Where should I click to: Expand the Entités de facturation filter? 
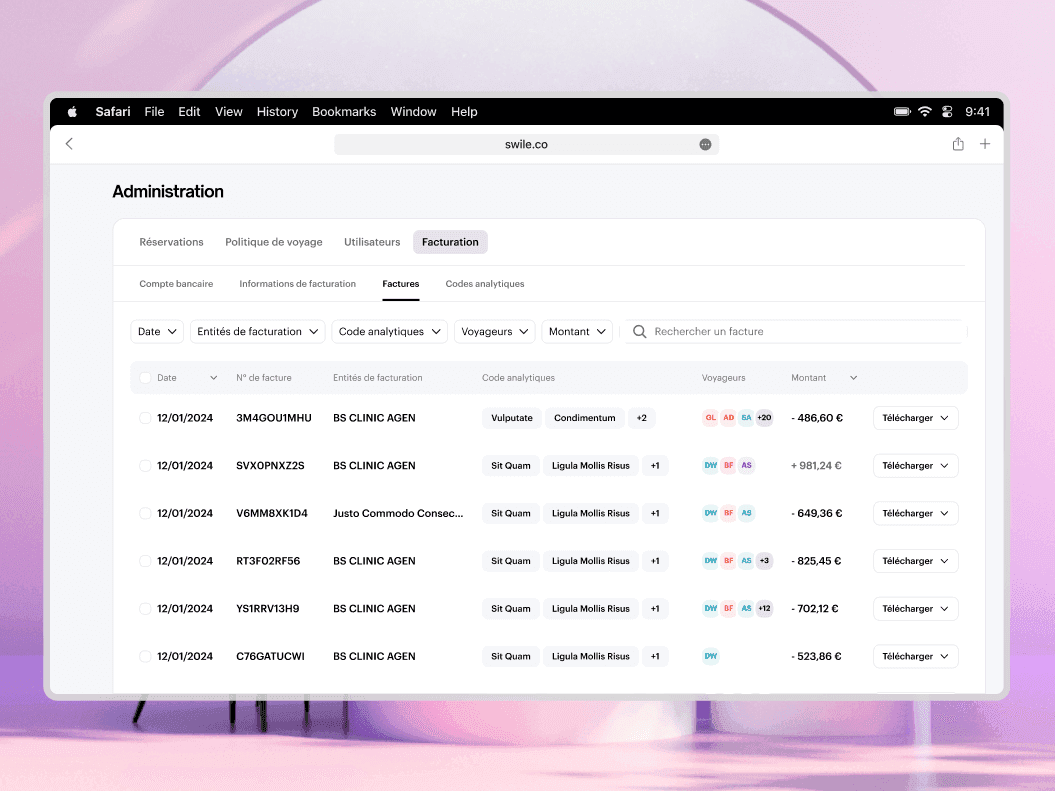[x=258, y=332]
